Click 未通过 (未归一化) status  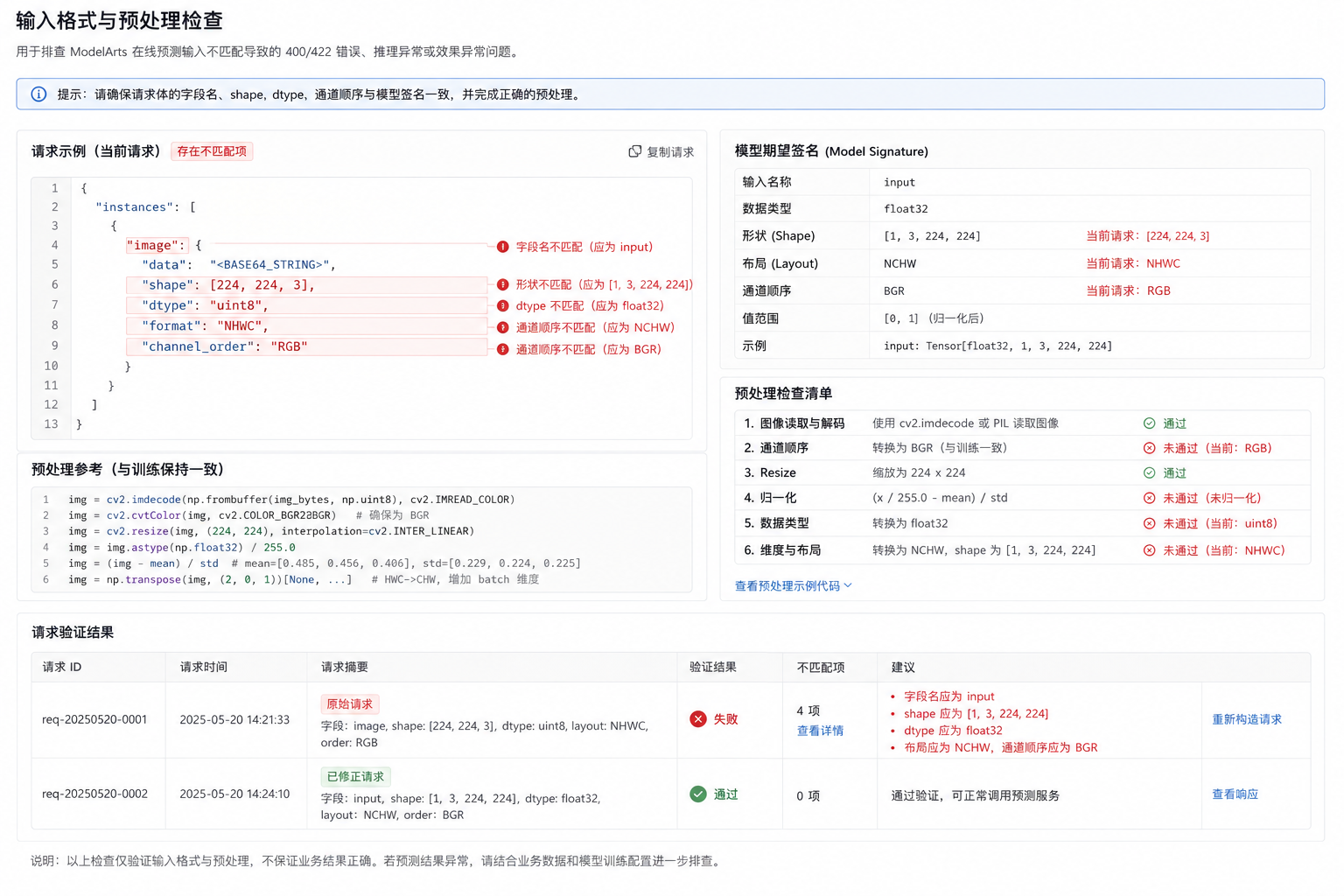1212,498
